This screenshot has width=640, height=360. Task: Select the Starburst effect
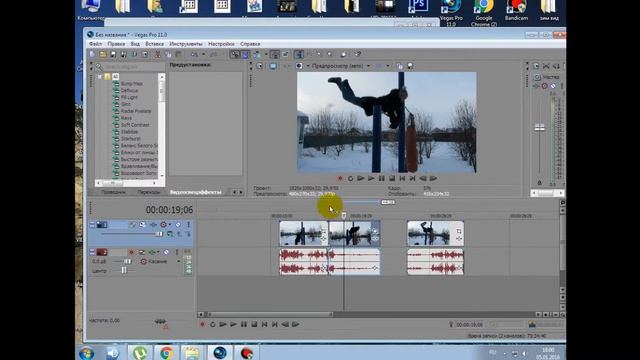130,139
